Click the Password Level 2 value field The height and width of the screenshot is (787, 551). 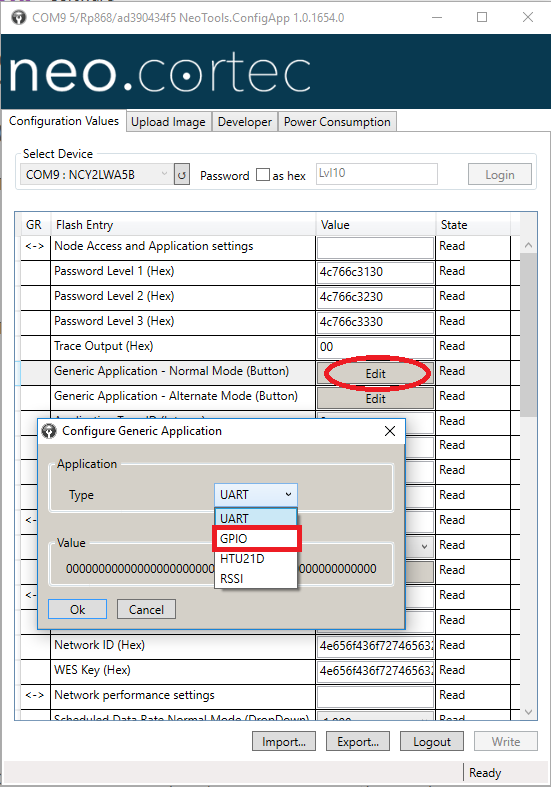point(375,297)
